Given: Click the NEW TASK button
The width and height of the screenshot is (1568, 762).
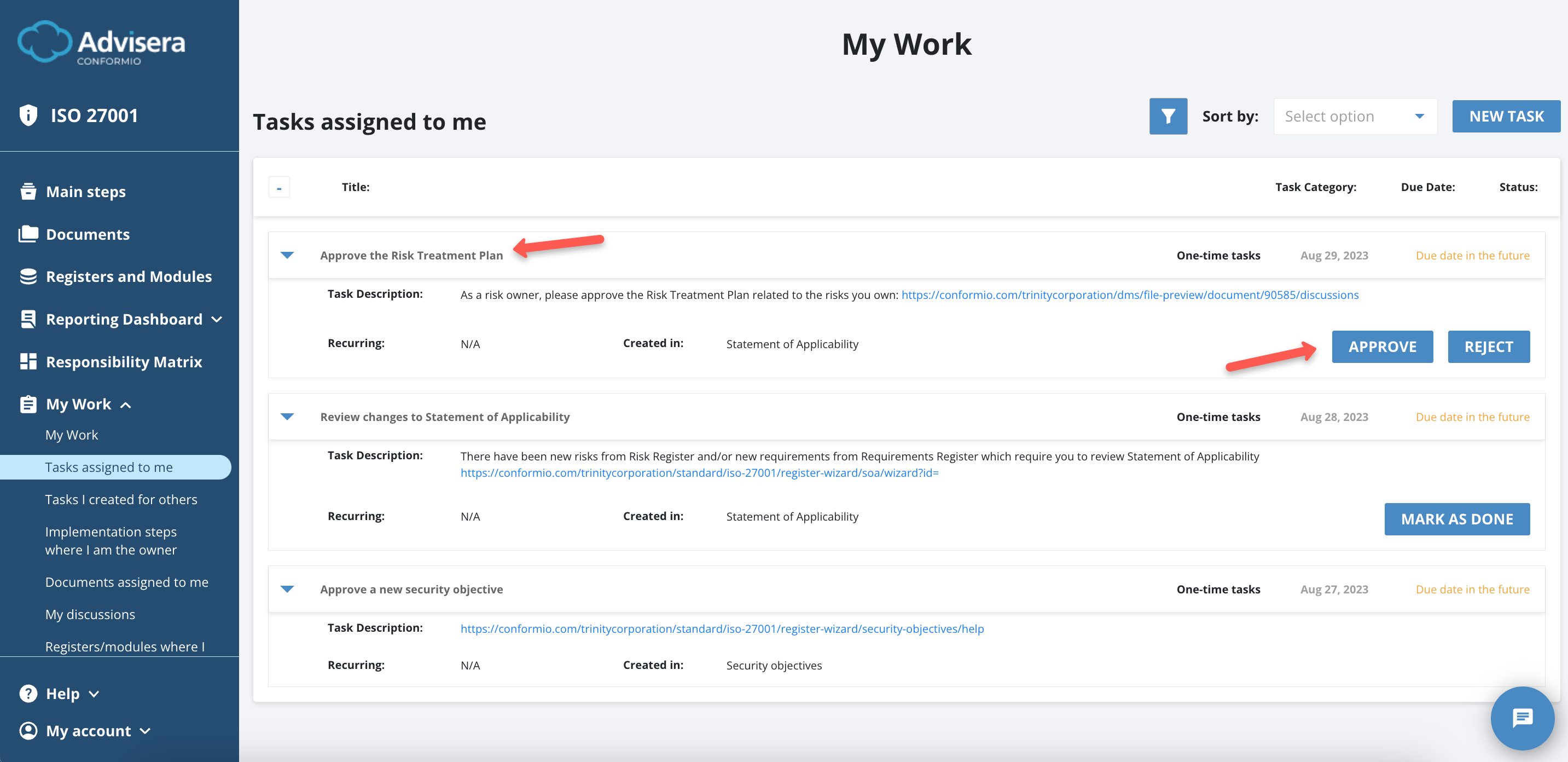Looking at the screenshot, I should 1506,116.
